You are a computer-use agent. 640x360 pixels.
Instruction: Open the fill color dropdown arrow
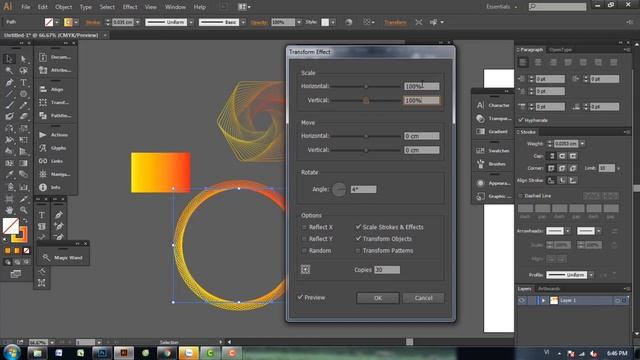57,22
